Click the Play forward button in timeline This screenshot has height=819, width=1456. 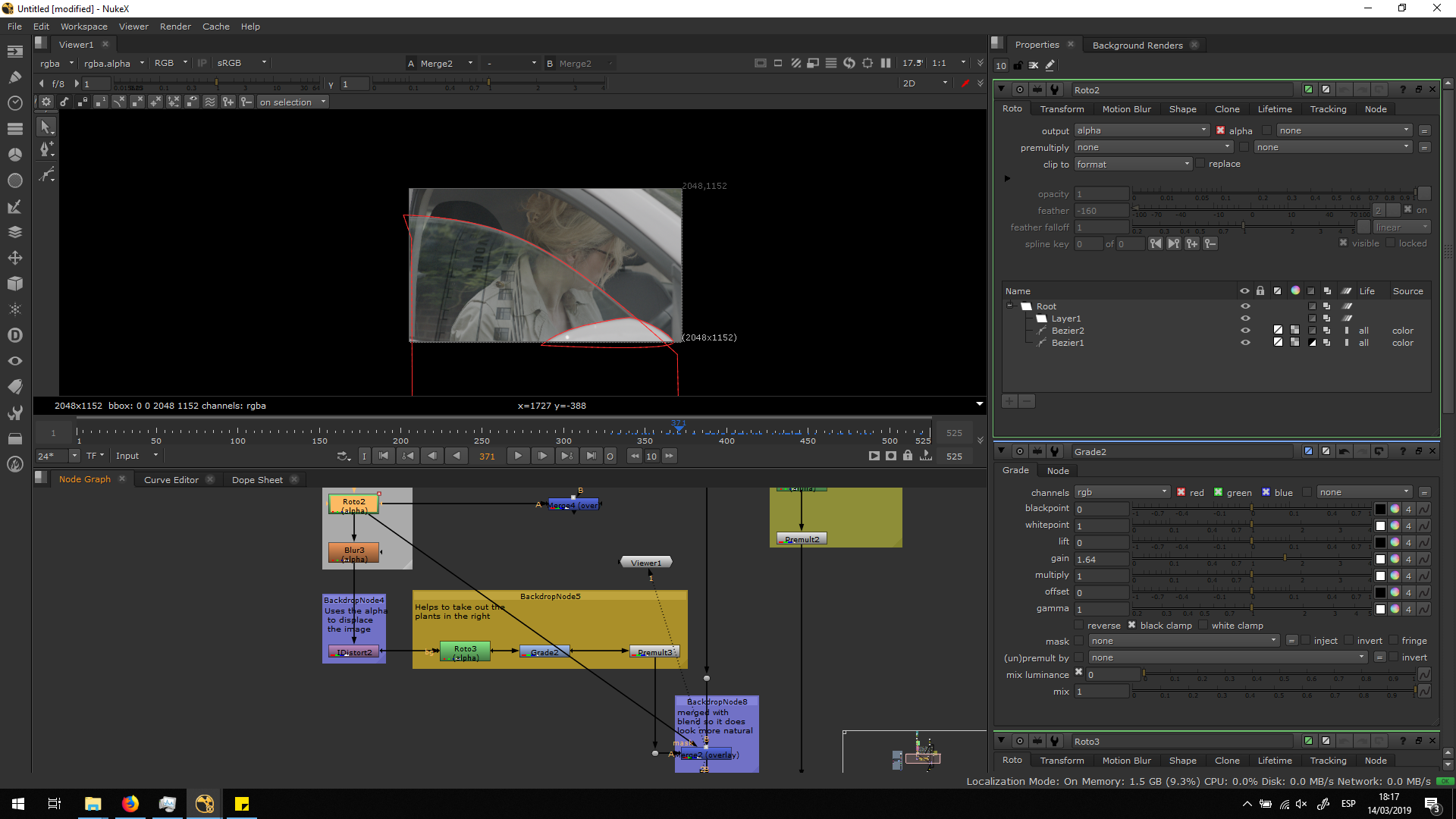[518, 456]
